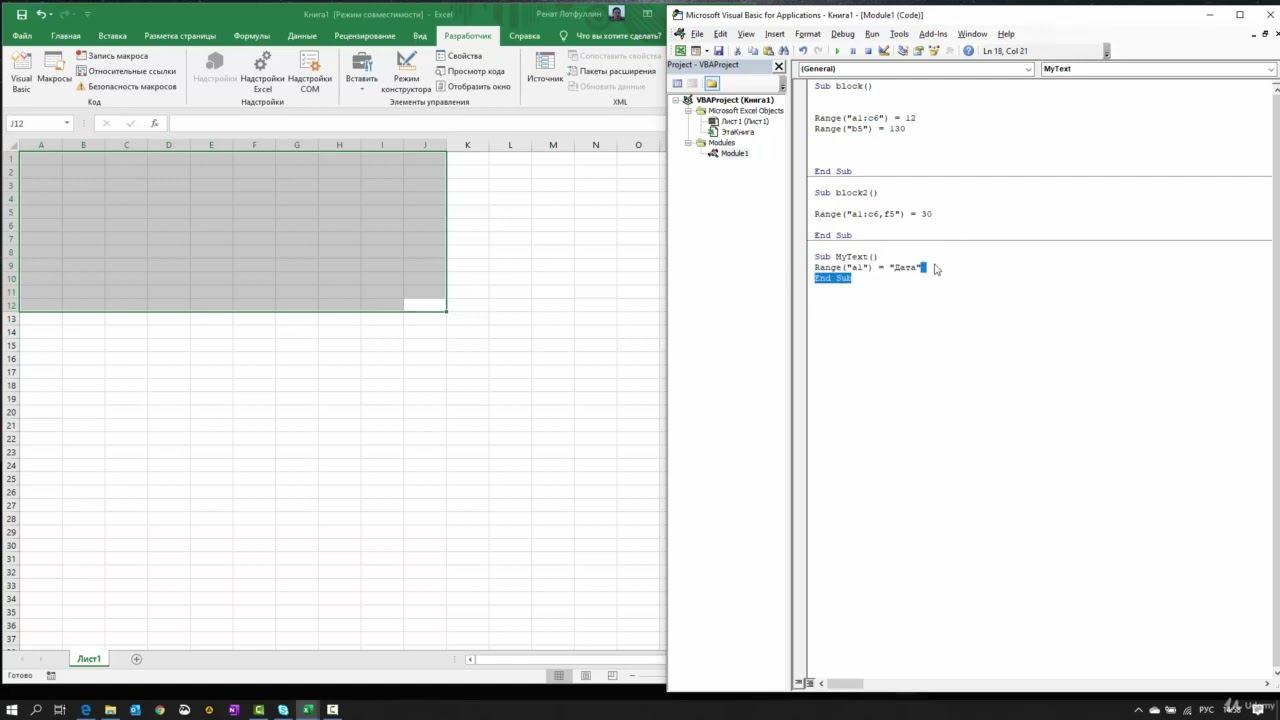
Task: Toggle Folders view in the Project pane
Action: click(711, 83)
